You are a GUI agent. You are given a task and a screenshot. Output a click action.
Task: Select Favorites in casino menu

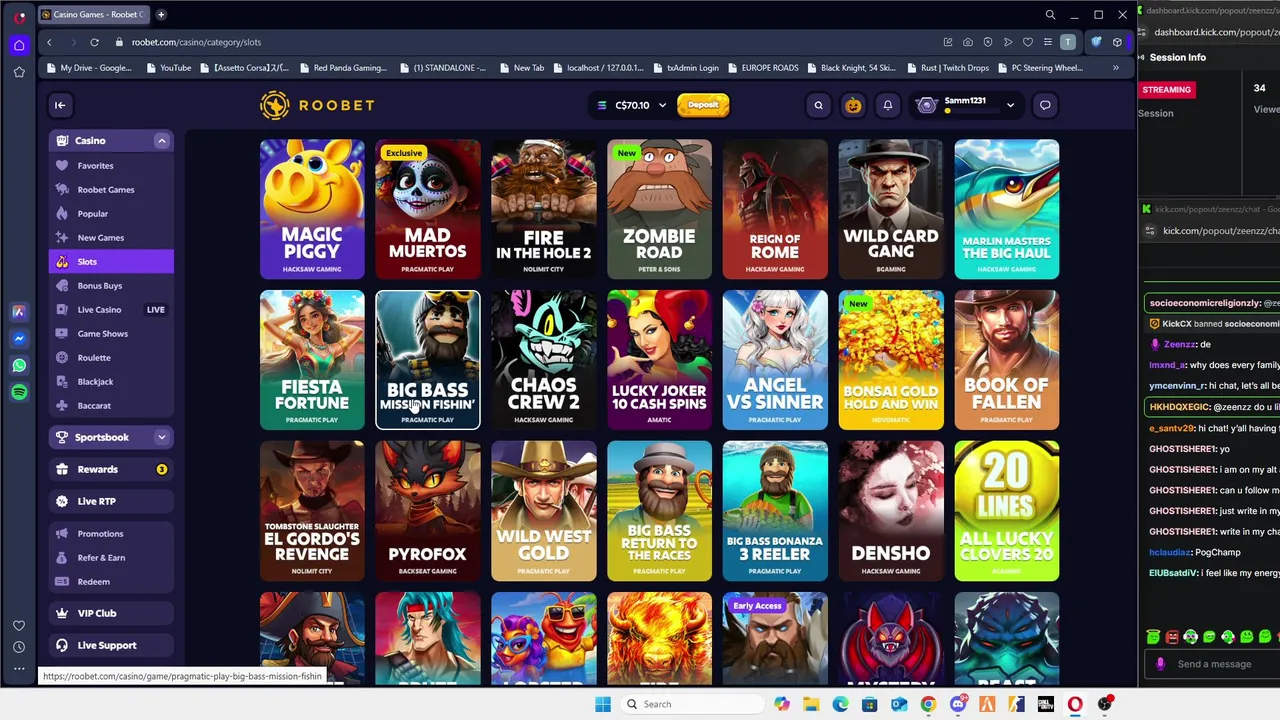pos(111,165)
